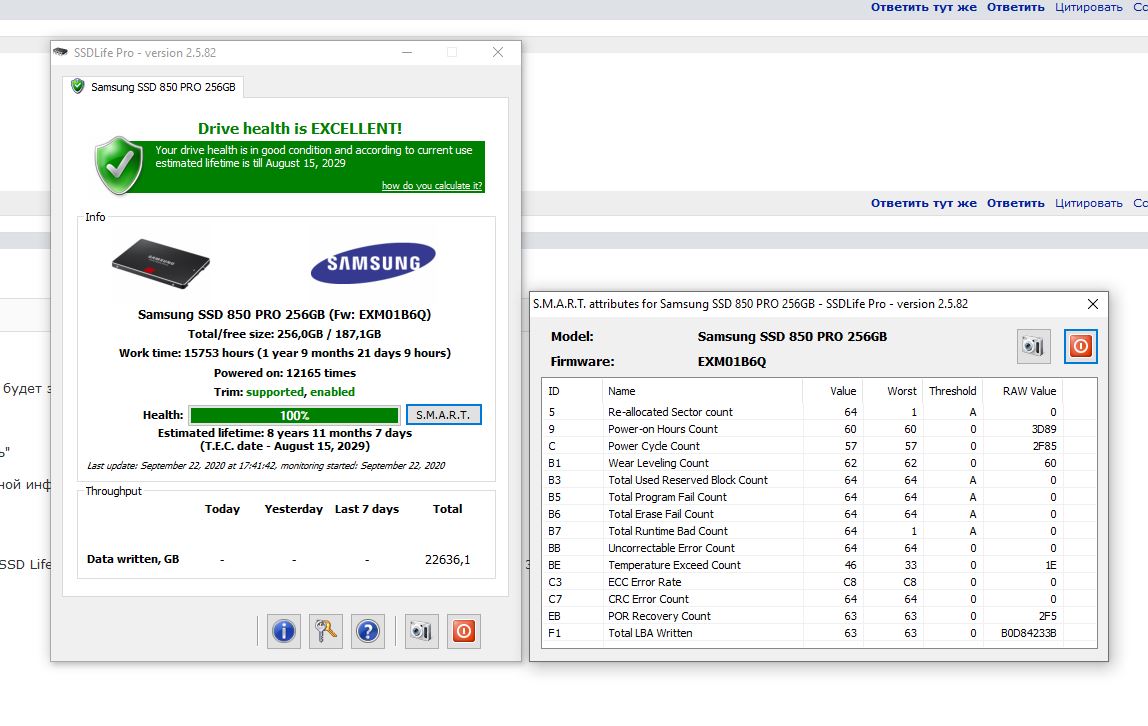Click camera screenshot icon in S.M.A.R.T. window
The width and height of the screenshot is (1148, 726).
click(x=1034, y=346)
